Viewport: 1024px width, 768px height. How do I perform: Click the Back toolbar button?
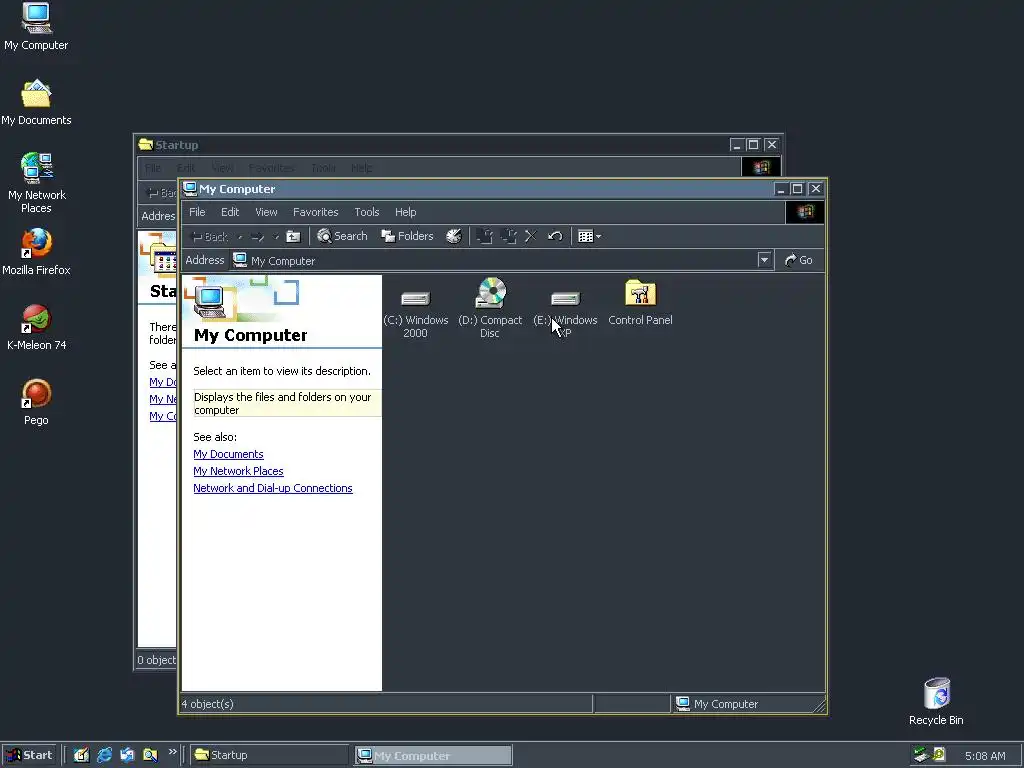[209, 236]
